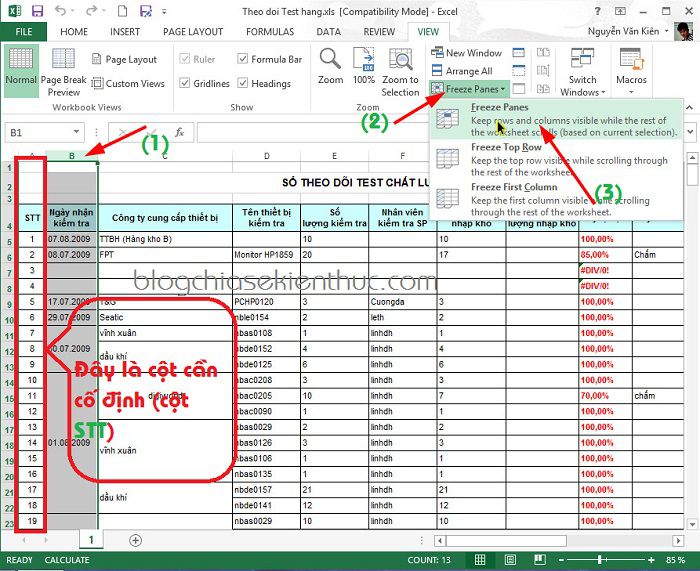
Task: Click the Arrange All button
Action: coord(462,71)
